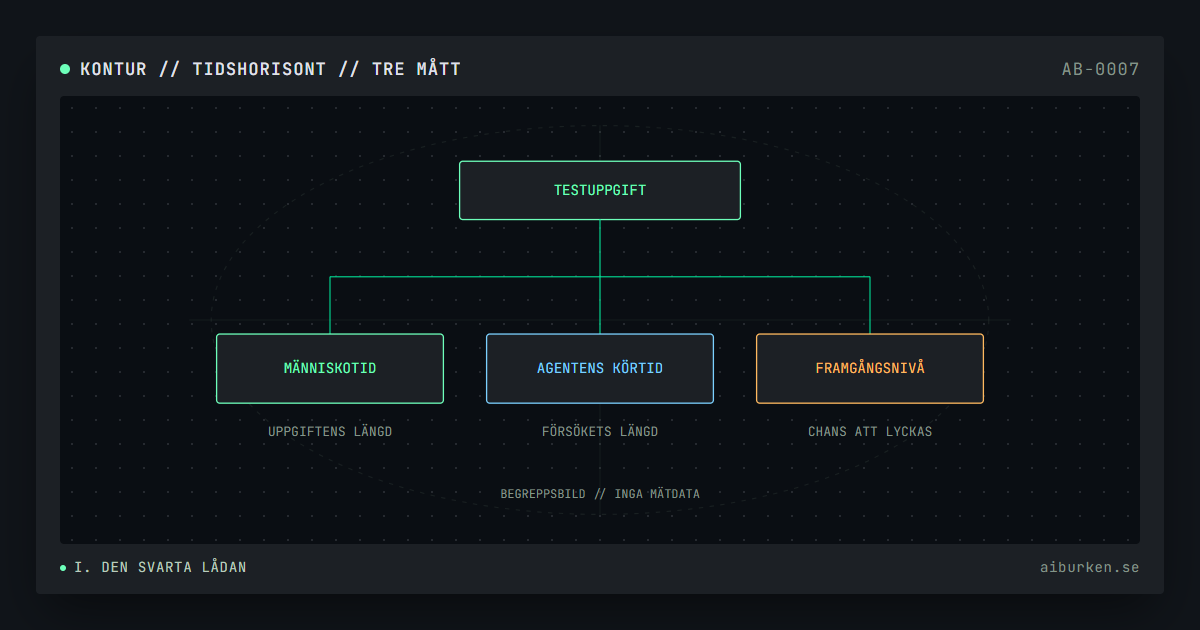Image resolution: width=1200 pixels, height=630 pixels.
Task: Open the aiburken.se link
Action: click(x=1089, y=567)
